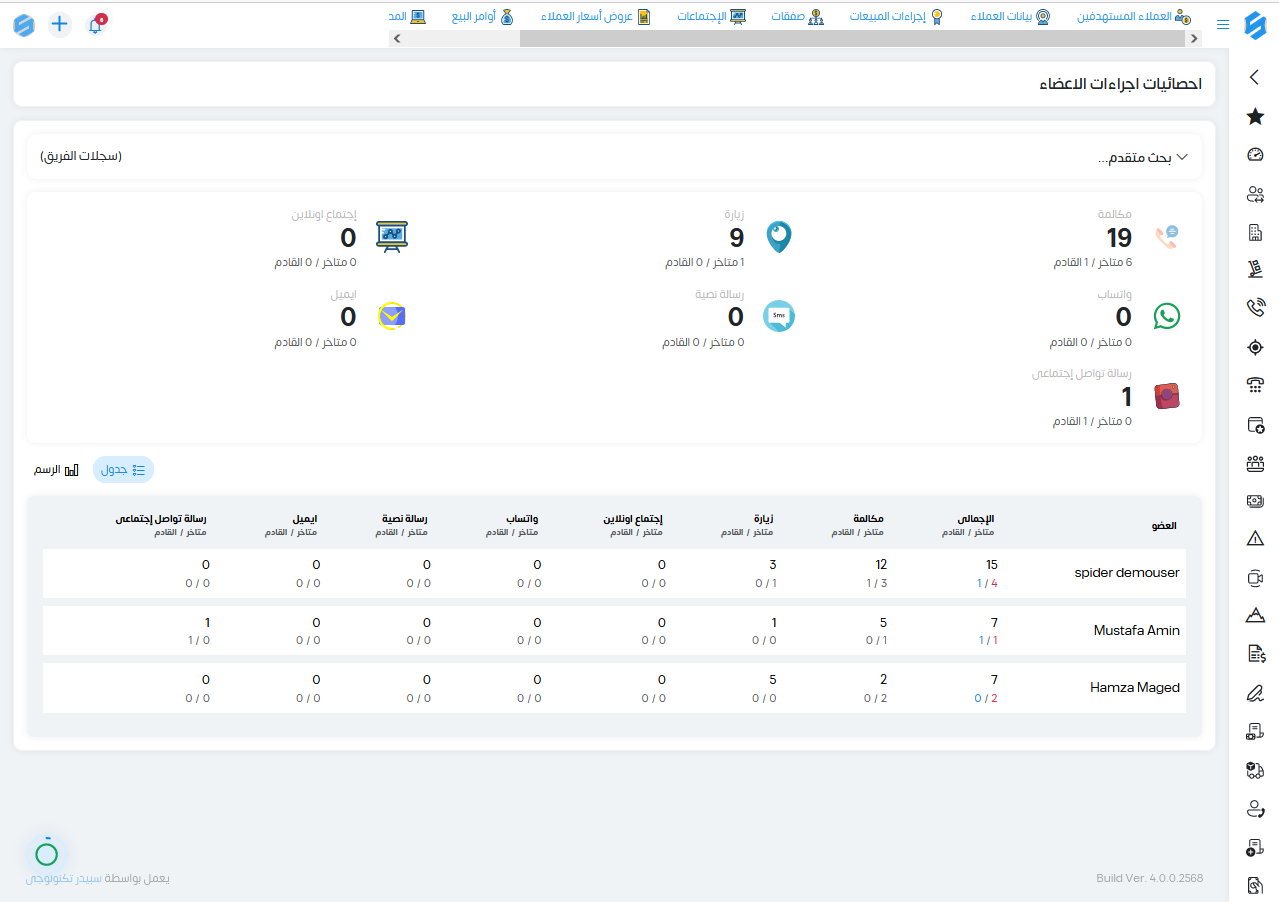Click the سبيدر تكنولوجى footer link
Viewport: 1279px width, 902px height.
(65, 878)
